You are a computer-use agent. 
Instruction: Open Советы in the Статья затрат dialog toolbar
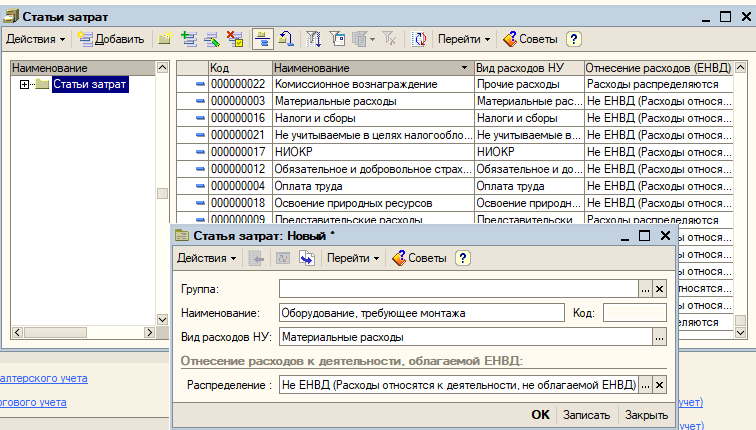coord(419,258)
